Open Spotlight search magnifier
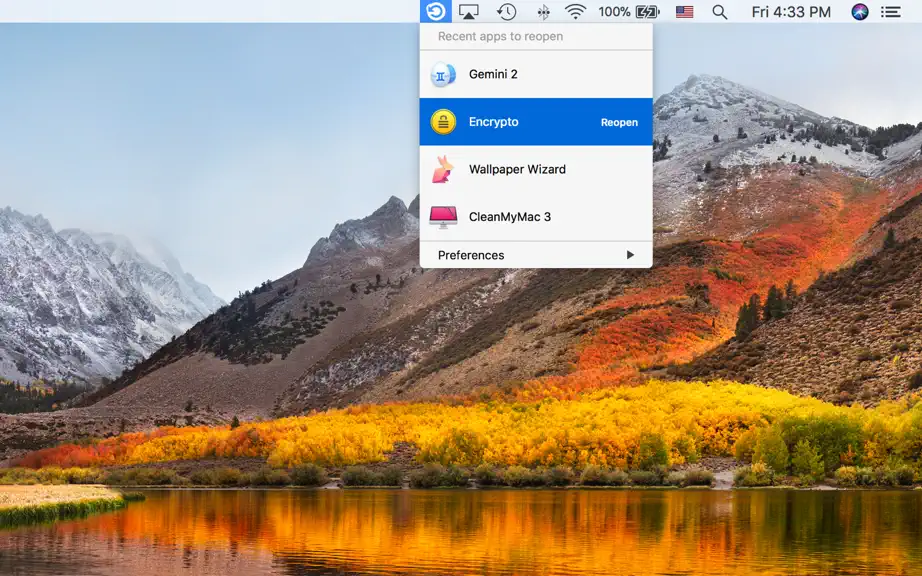The height and width of the screenshot is (576, 922). coord(720,12)
